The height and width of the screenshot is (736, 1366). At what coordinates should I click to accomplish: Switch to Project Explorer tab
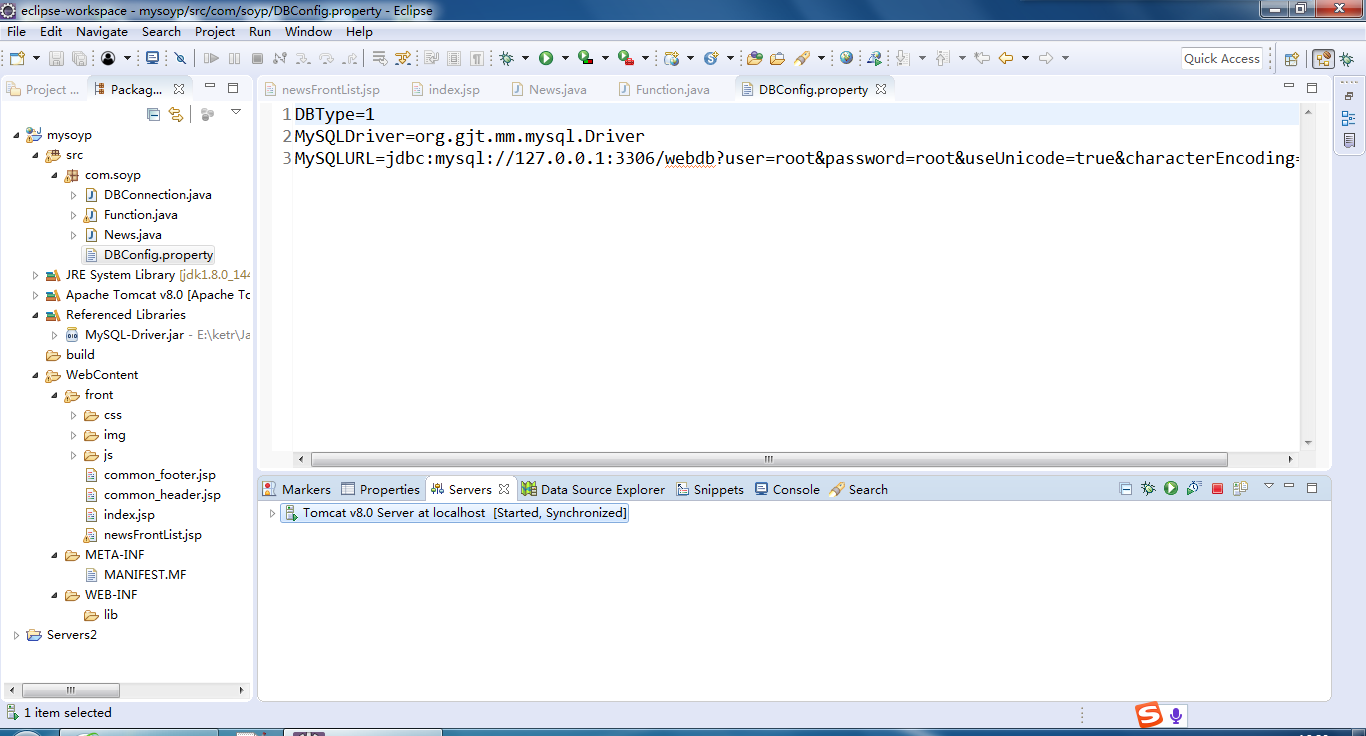[x=43, y=89]
